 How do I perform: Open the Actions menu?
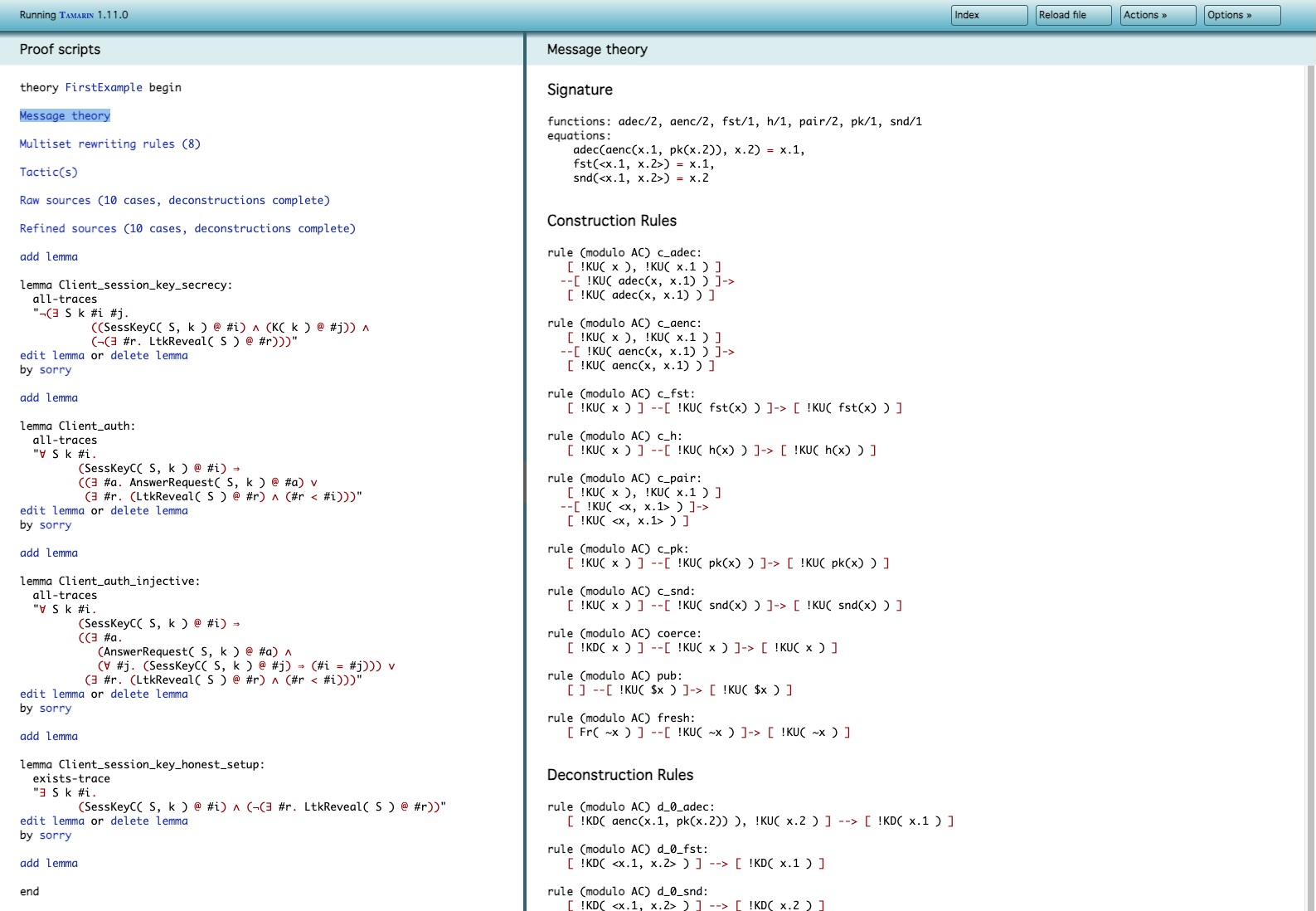1158,15
